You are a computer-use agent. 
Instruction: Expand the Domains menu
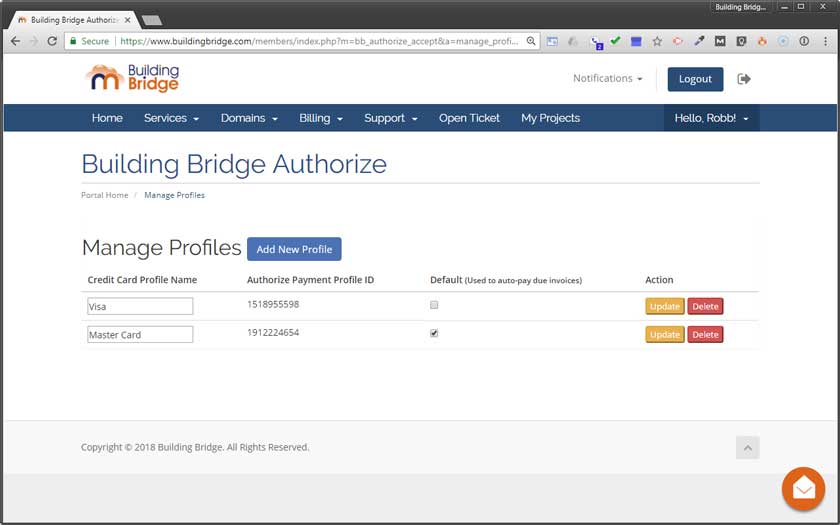coord(249,118)
